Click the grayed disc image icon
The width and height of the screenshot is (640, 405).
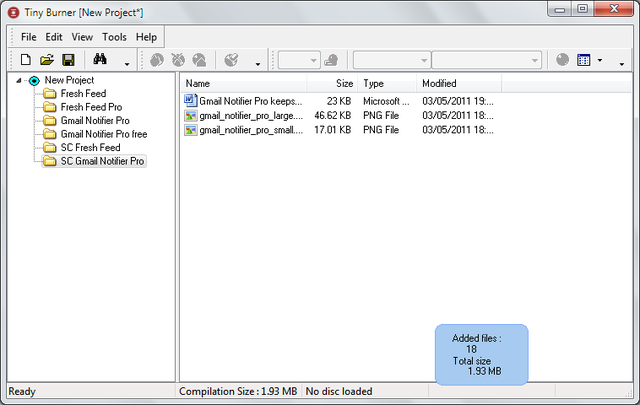(199, 60)
